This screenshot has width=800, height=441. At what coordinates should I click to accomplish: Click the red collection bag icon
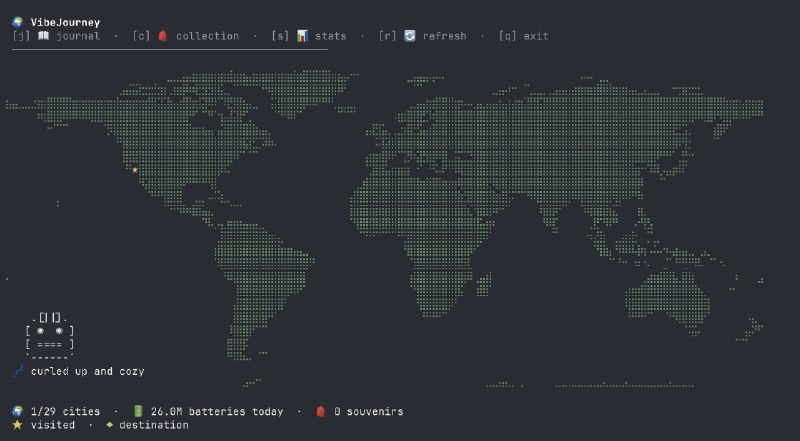(x=162, y=36)
